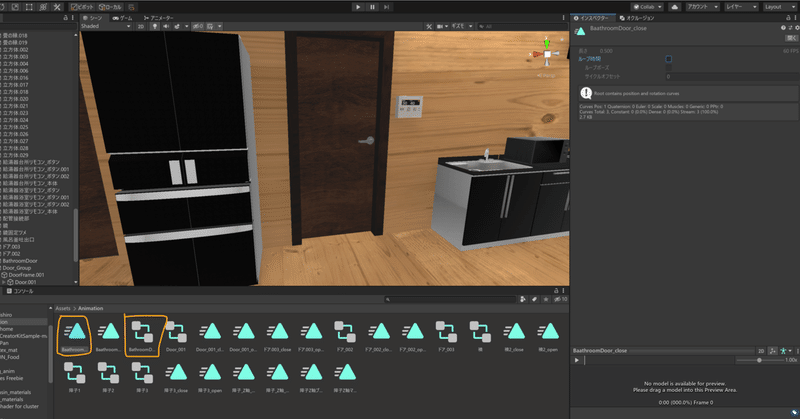
Task: Adjust the preview speed slider
Action: click(759, 360)
